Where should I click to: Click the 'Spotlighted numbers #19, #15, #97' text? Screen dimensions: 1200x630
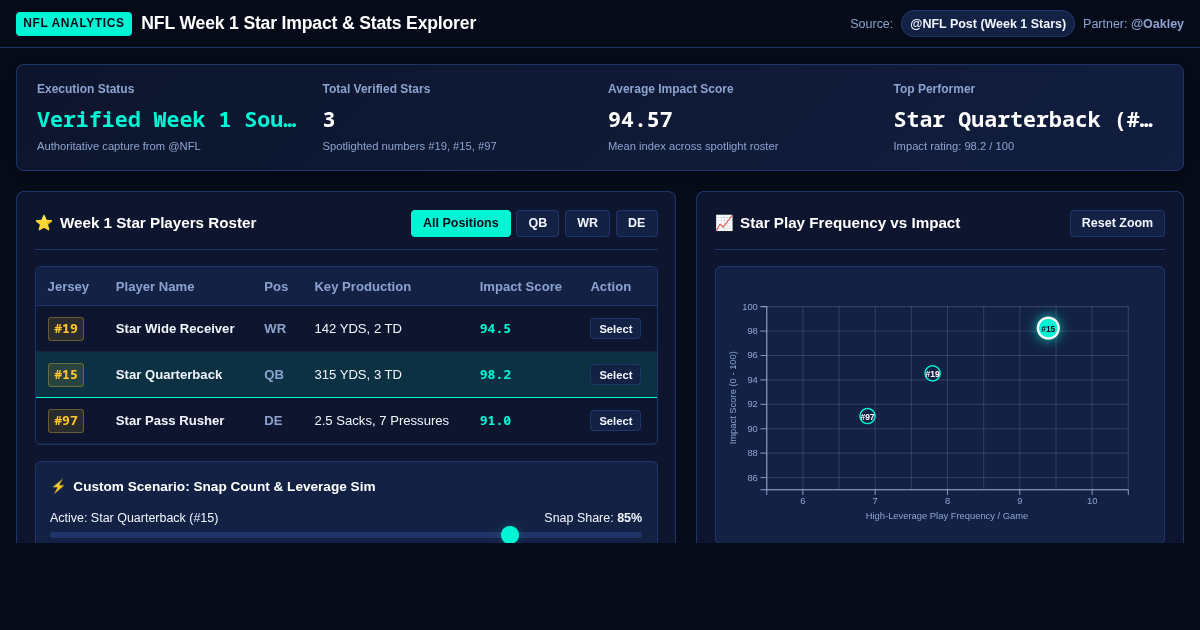409,146
